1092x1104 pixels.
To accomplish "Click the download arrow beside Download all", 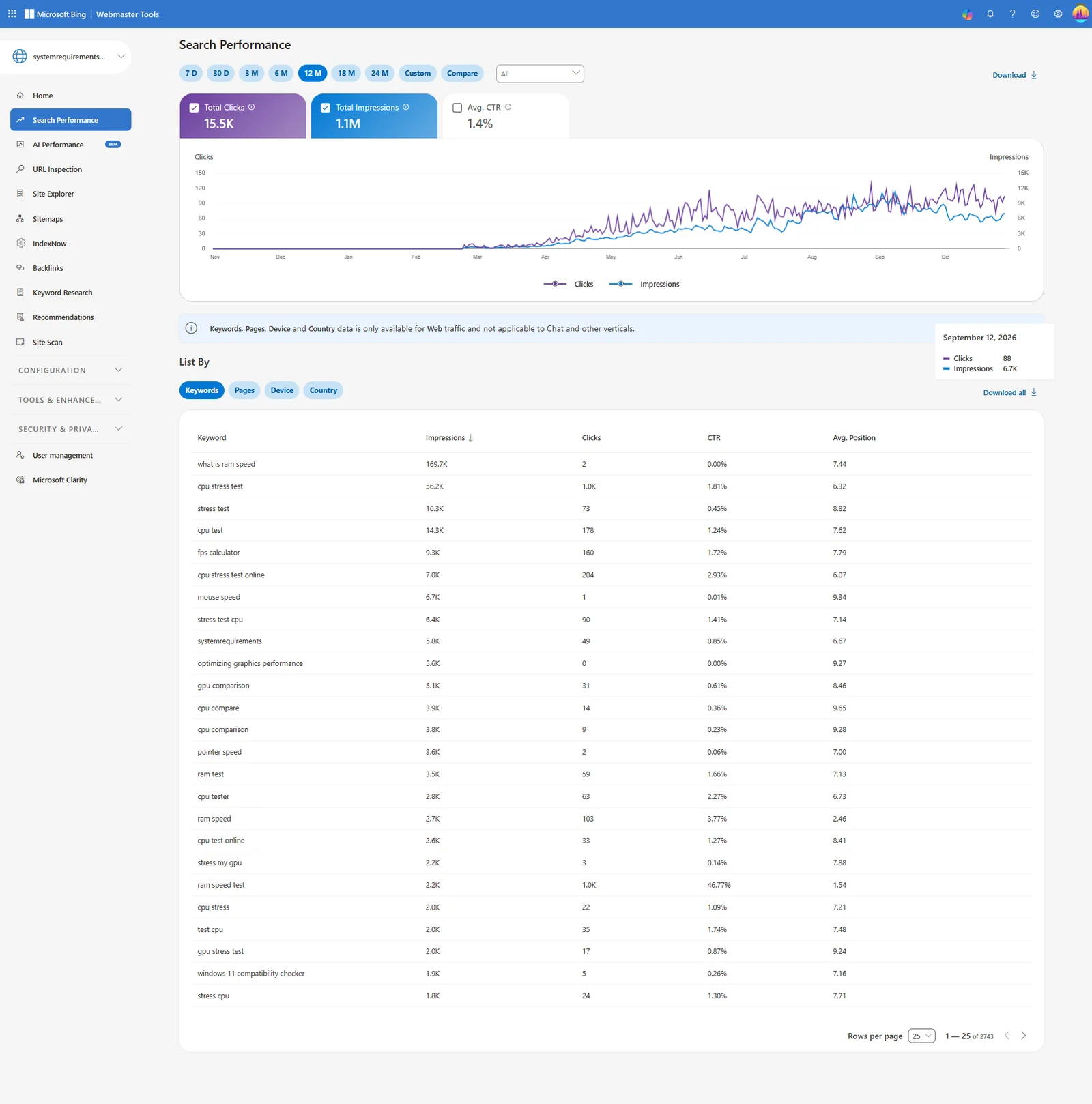I will tap(1034, 392).
